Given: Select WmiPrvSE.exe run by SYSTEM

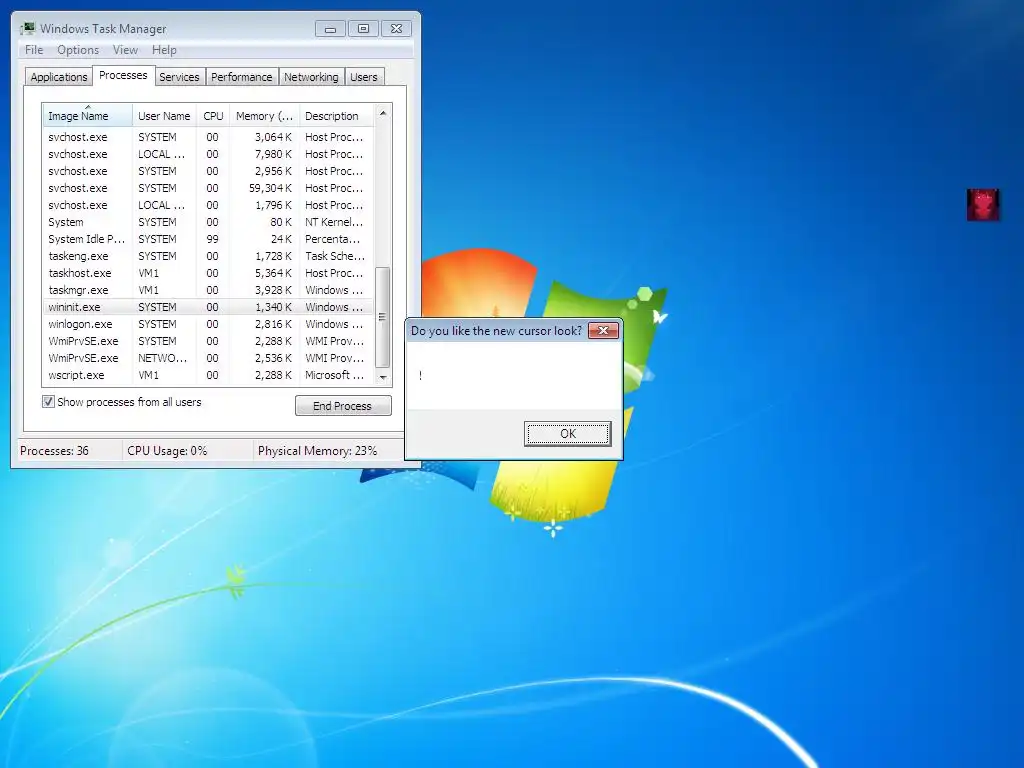Looking at the screenshot, I should pos(208,341).
